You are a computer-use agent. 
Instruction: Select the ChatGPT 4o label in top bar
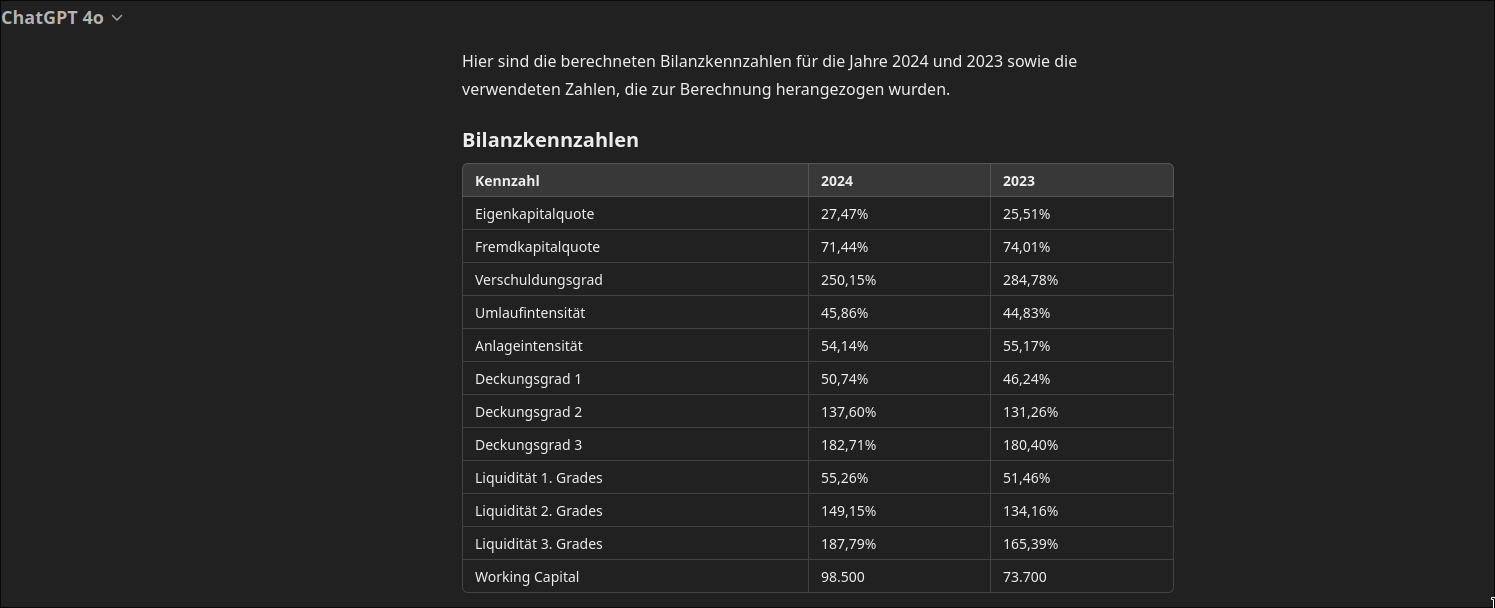[55, 17]
